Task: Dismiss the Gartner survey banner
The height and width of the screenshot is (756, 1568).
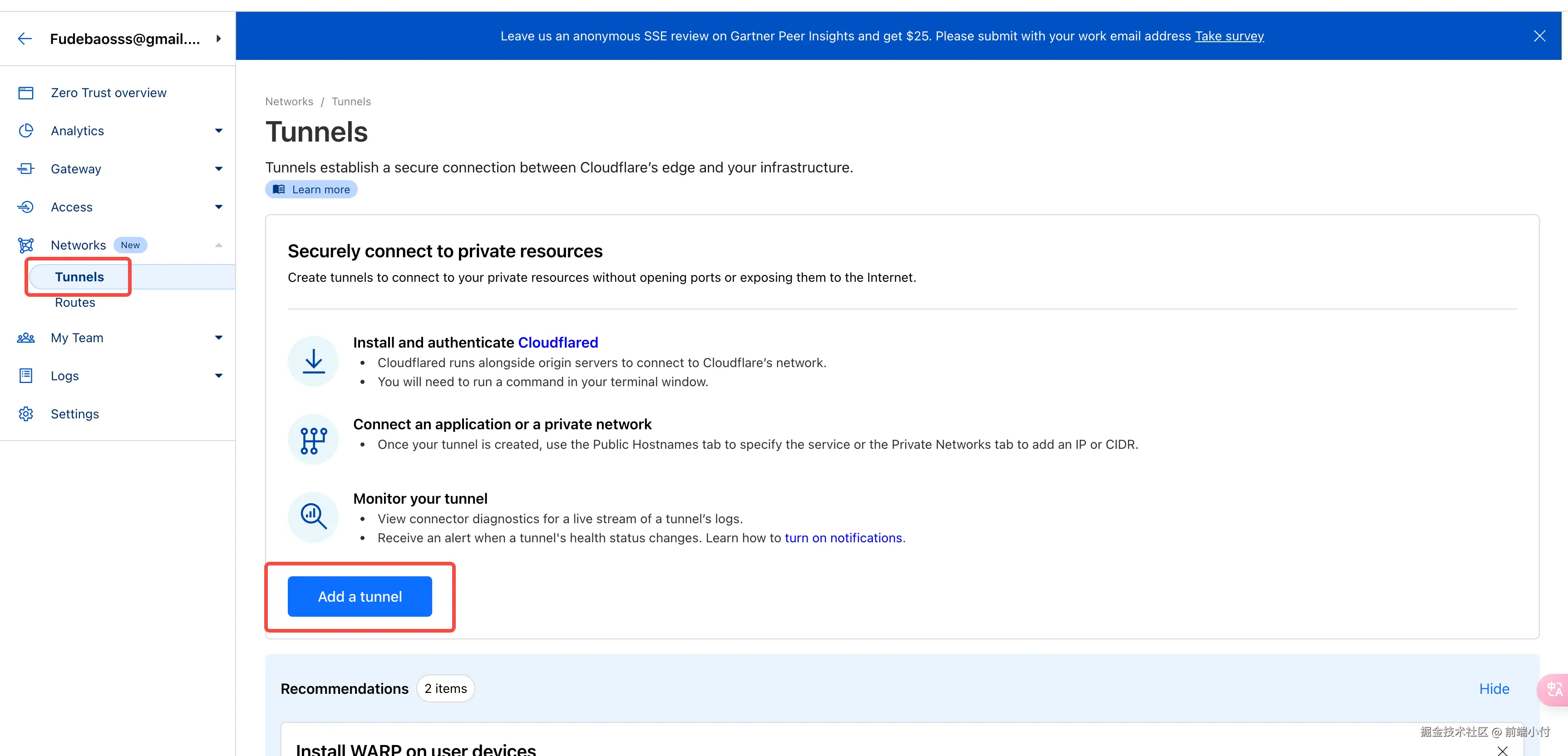Action: tap(1539, 36)
